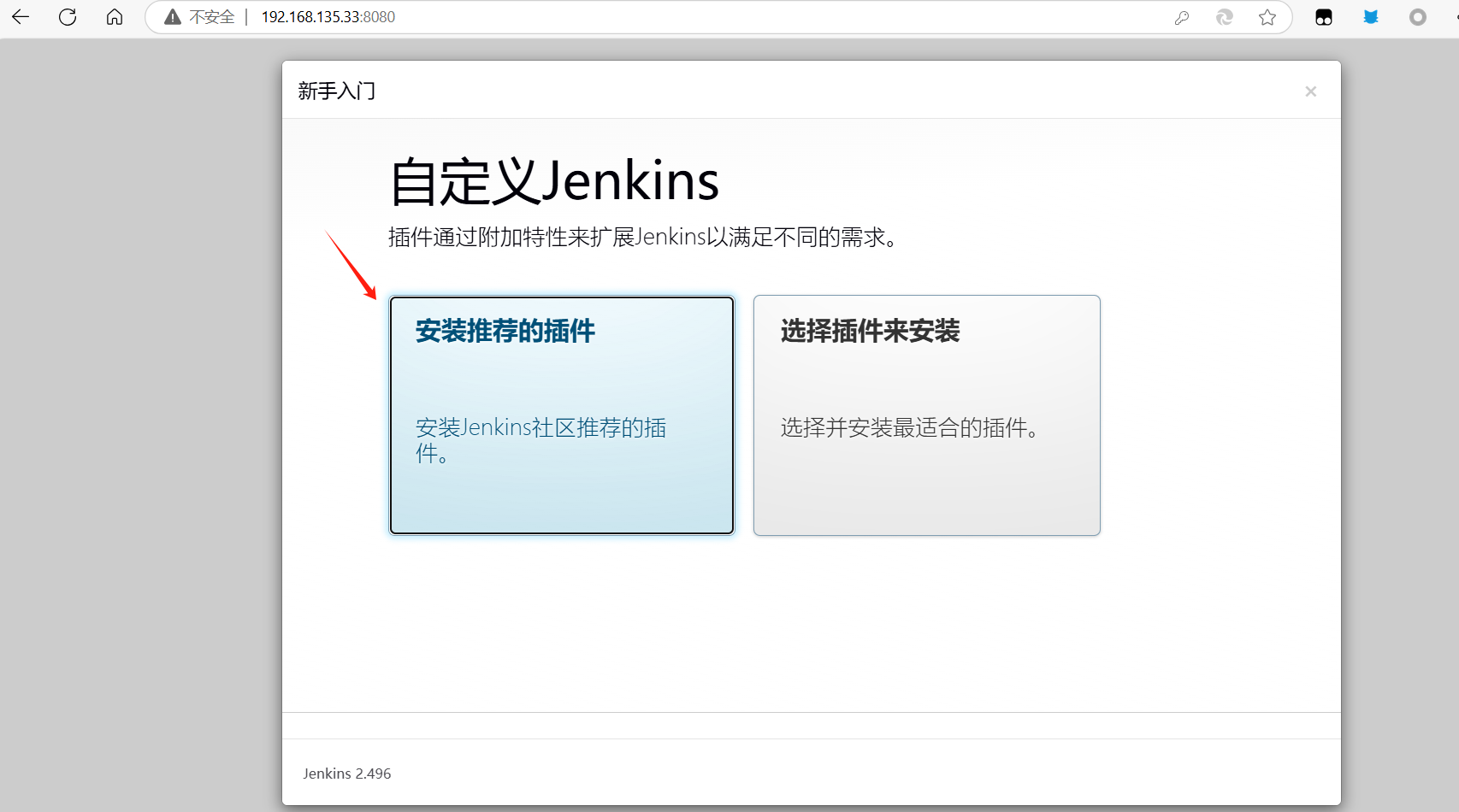
Task: Add this page to favorites via star icon
Action: point(1268,17)
